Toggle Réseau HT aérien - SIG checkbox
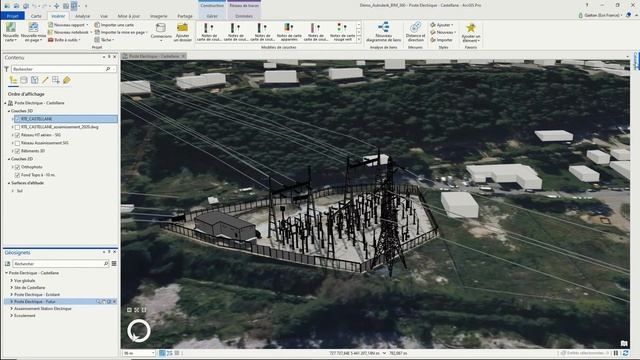This screenshot has height=360, width=640. point(17,135)
